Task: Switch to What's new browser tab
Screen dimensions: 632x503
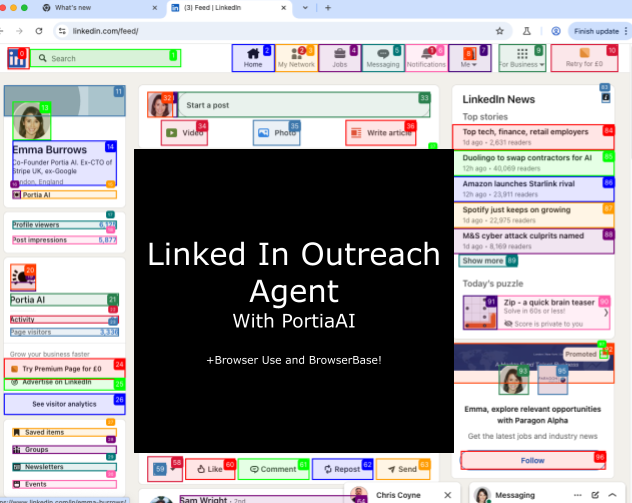Action: [x=99, y=8]
